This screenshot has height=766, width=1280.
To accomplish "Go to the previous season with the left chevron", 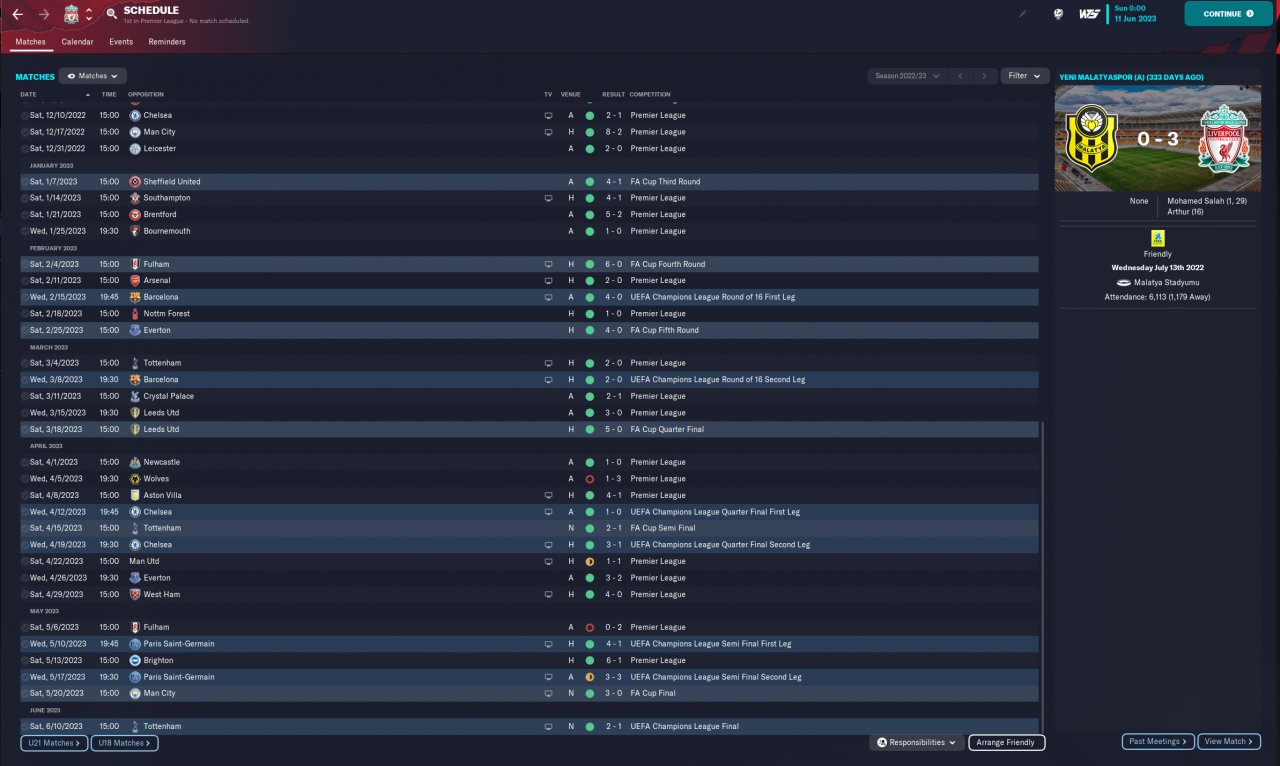I will click(x=961, y=76).
